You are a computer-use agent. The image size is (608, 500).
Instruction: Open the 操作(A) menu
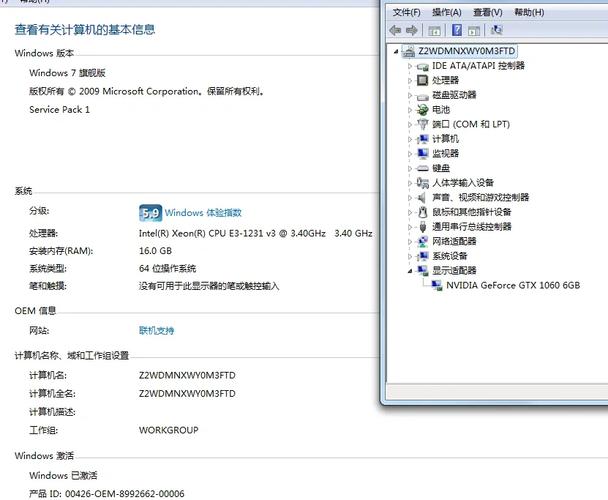(447, 12)
